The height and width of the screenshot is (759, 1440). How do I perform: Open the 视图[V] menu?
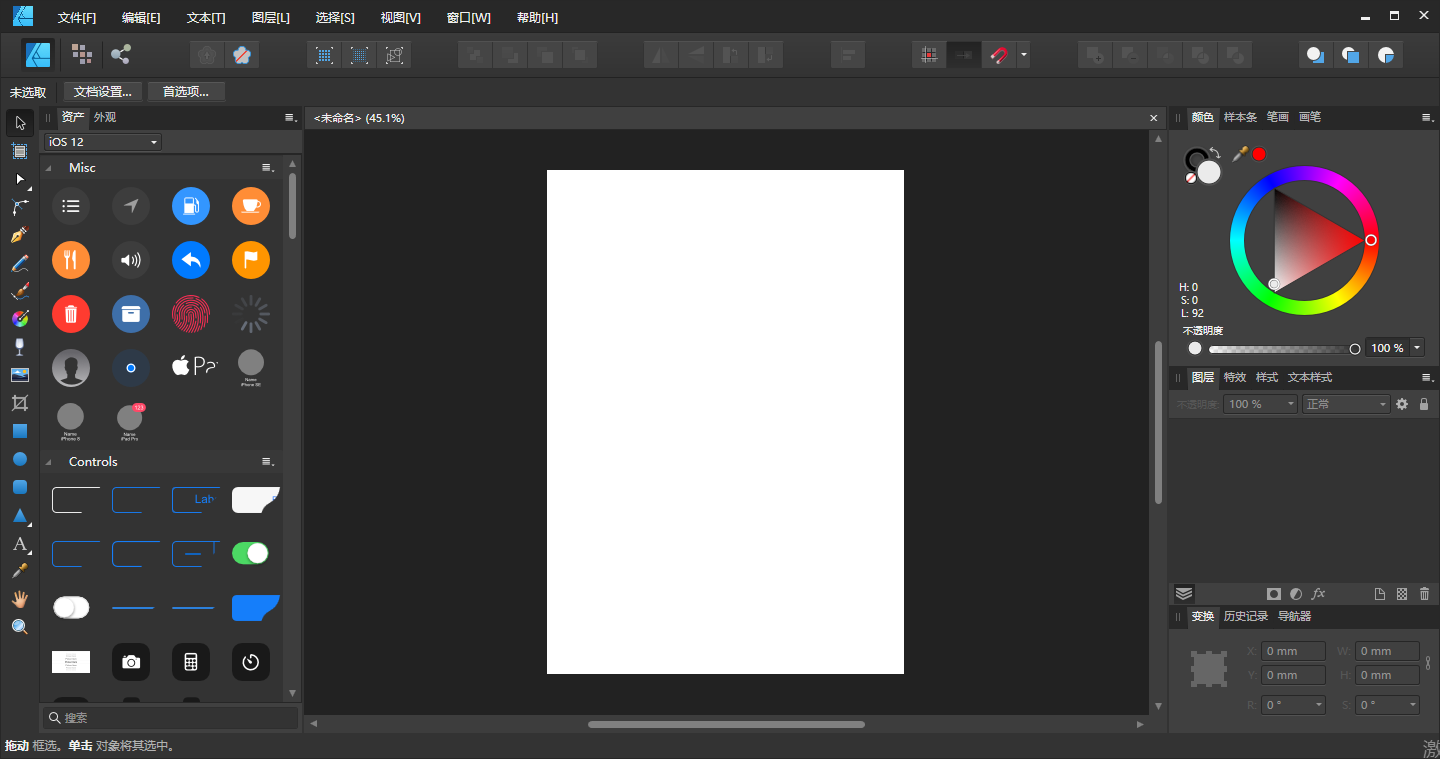point(401,18)
